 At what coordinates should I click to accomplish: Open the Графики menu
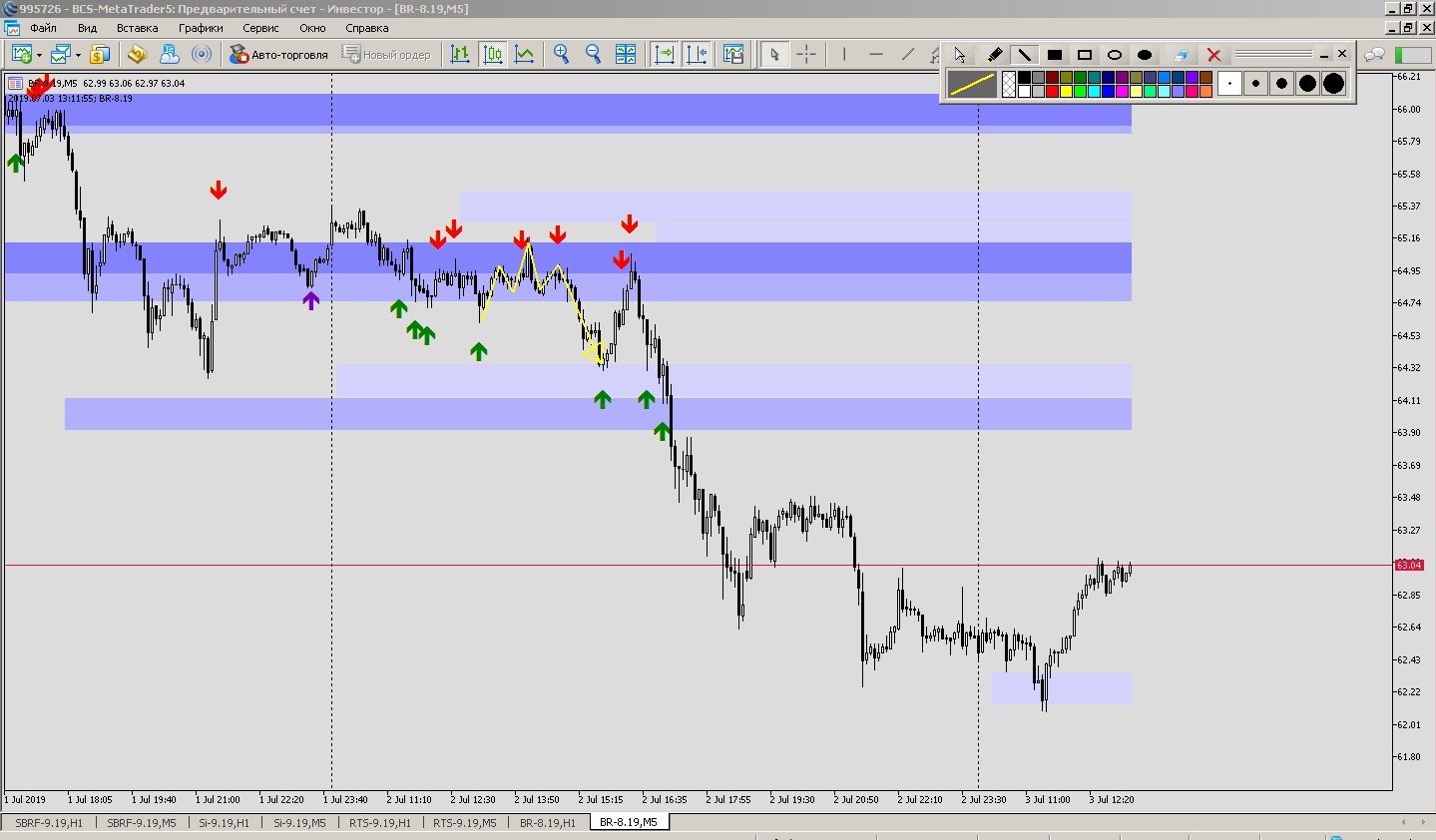201,28
